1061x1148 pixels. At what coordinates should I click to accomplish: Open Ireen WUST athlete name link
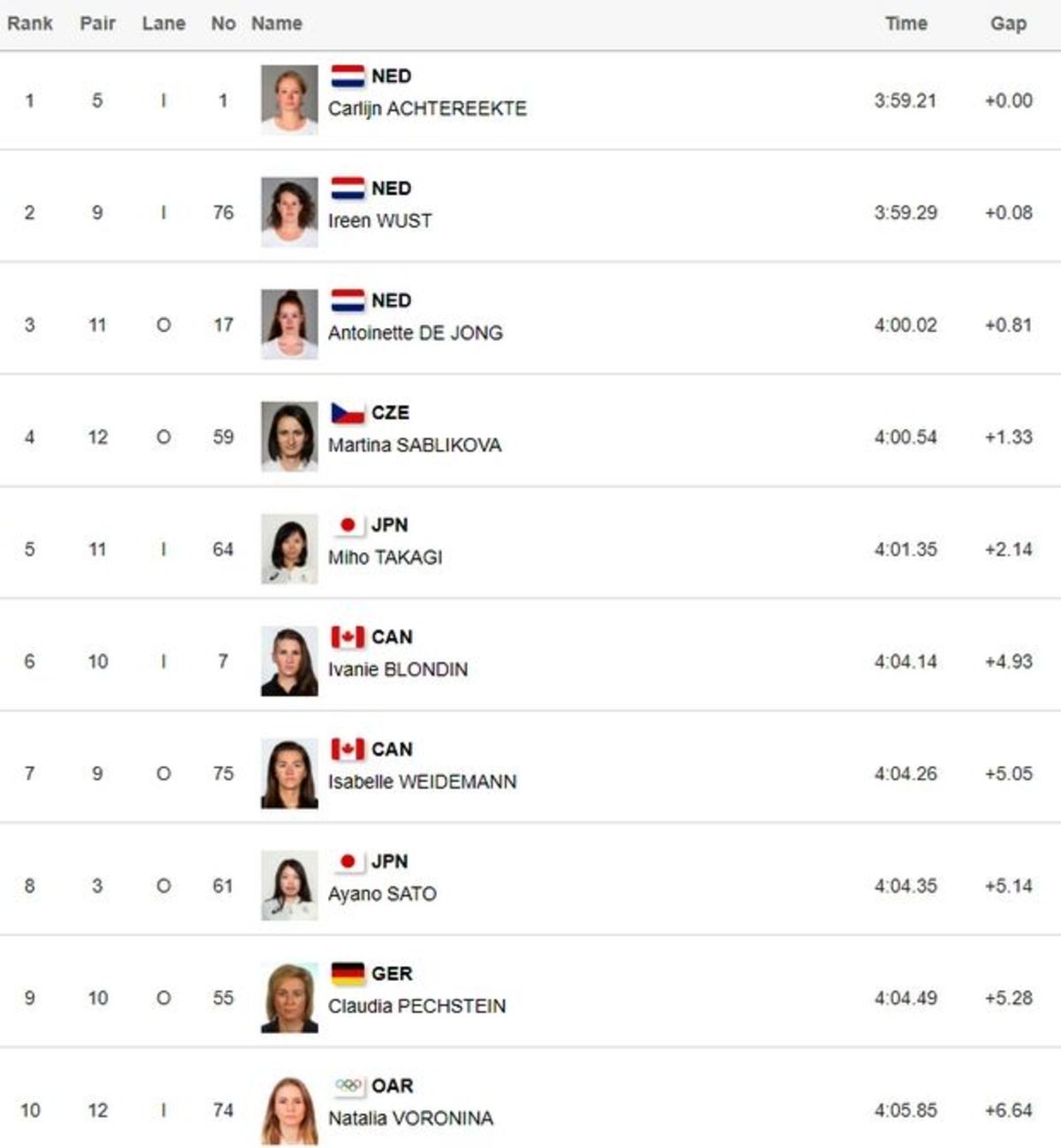pyautogui.click(x=380, y=221)
